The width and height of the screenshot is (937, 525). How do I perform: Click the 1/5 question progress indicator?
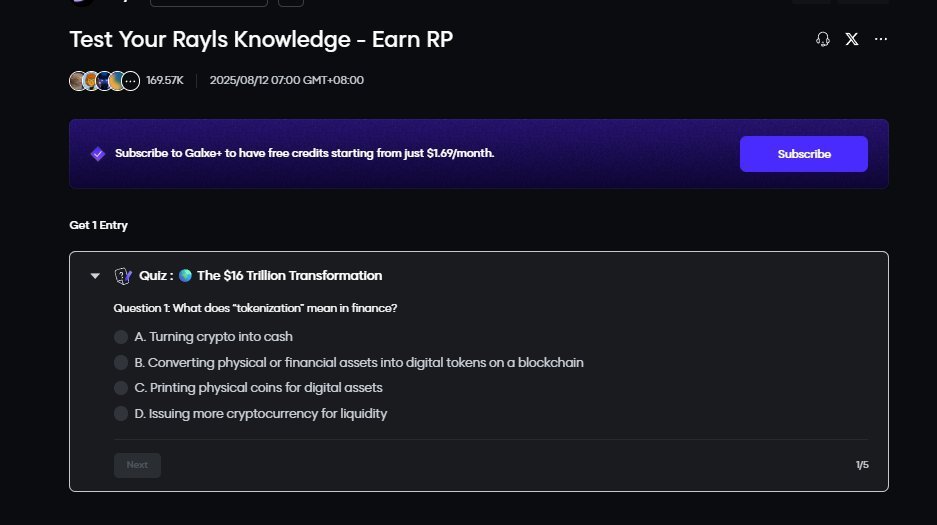(x=862, y=465)
